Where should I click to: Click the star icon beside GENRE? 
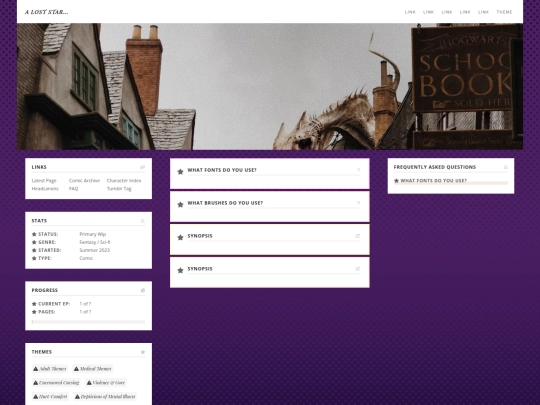pos(34,242)
